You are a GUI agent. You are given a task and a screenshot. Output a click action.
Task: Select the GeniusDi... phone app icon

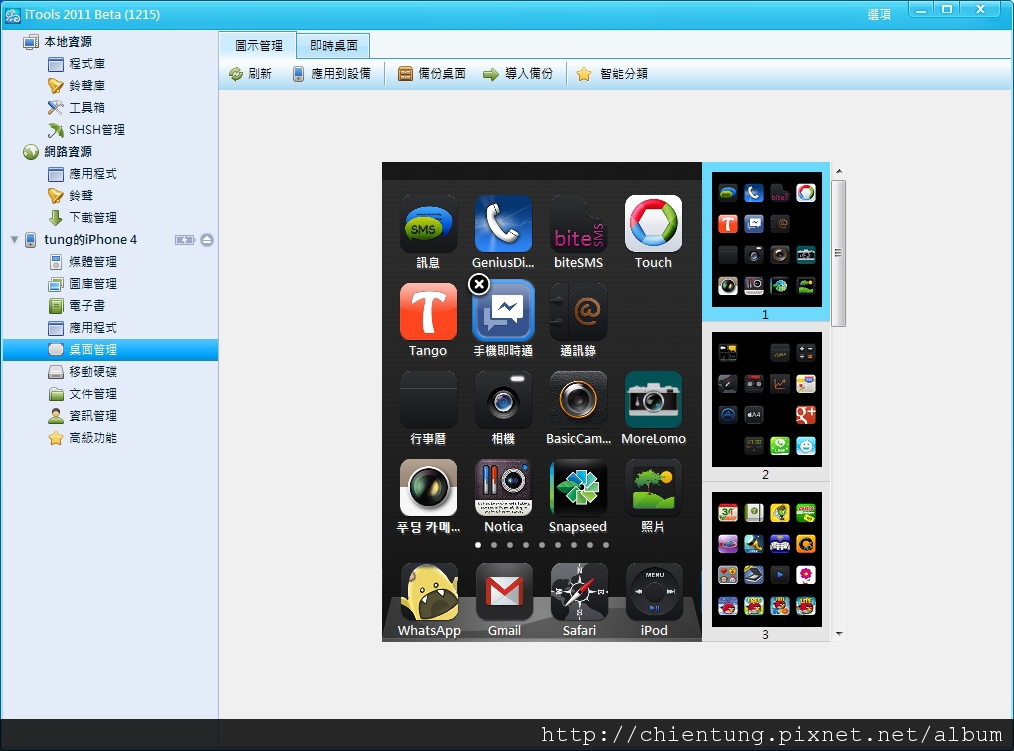pos(503,224)
